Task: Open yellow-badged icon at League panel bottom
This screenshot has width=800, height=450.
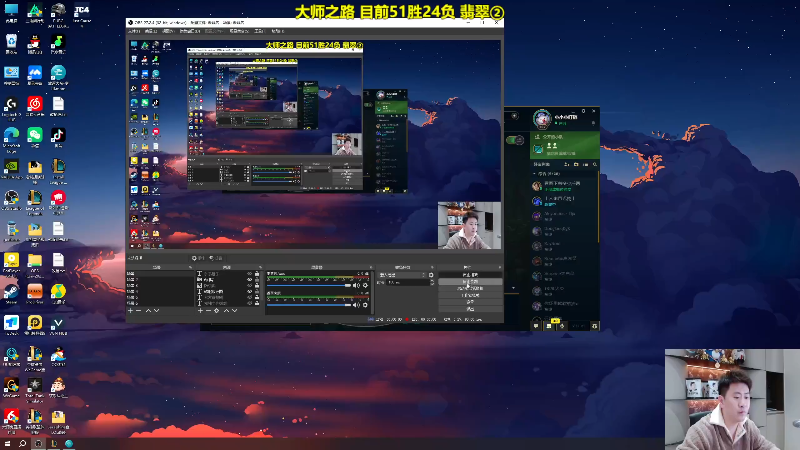Action: 550,325
